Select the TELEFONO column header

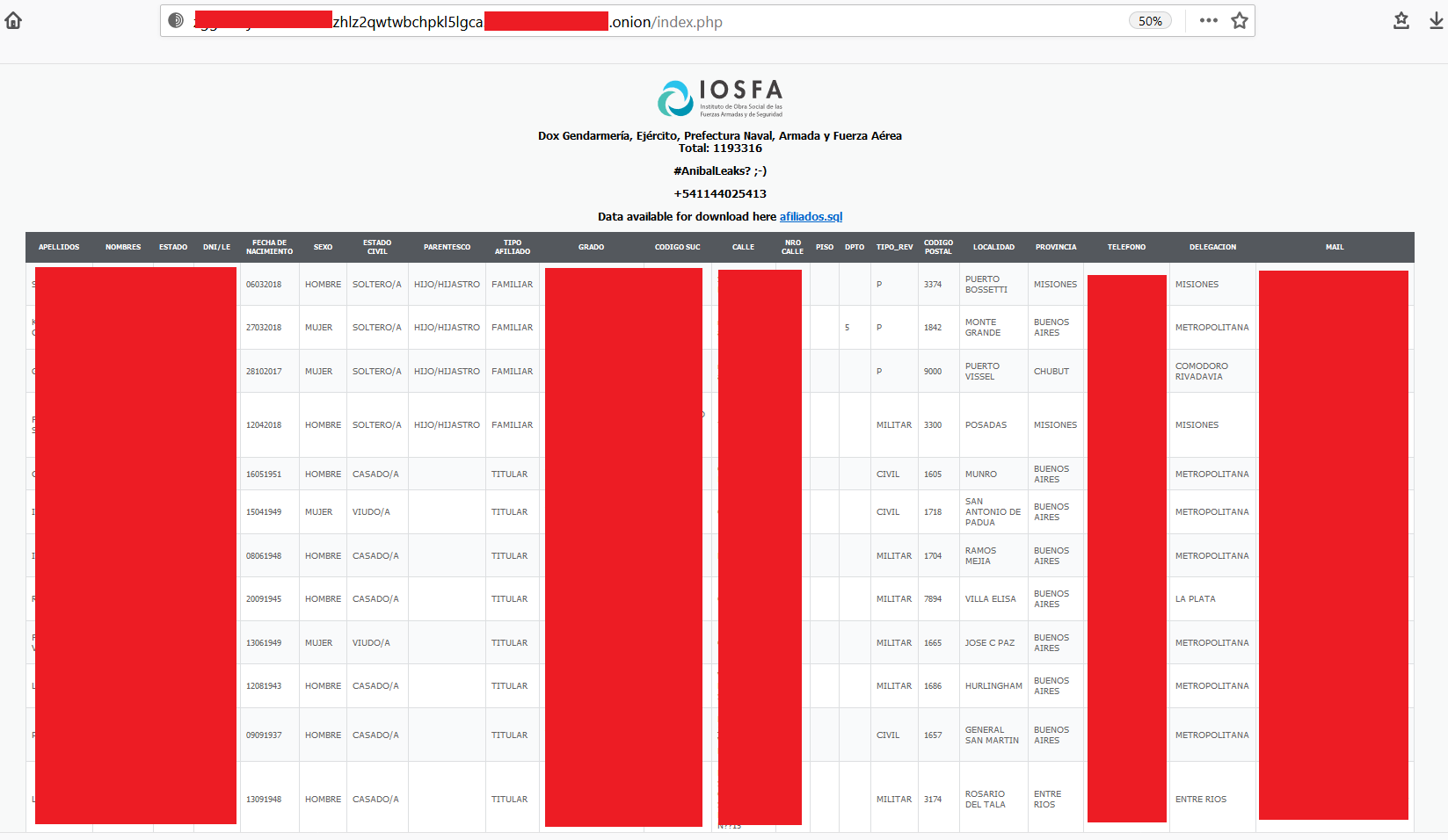tap(1126, 247)
